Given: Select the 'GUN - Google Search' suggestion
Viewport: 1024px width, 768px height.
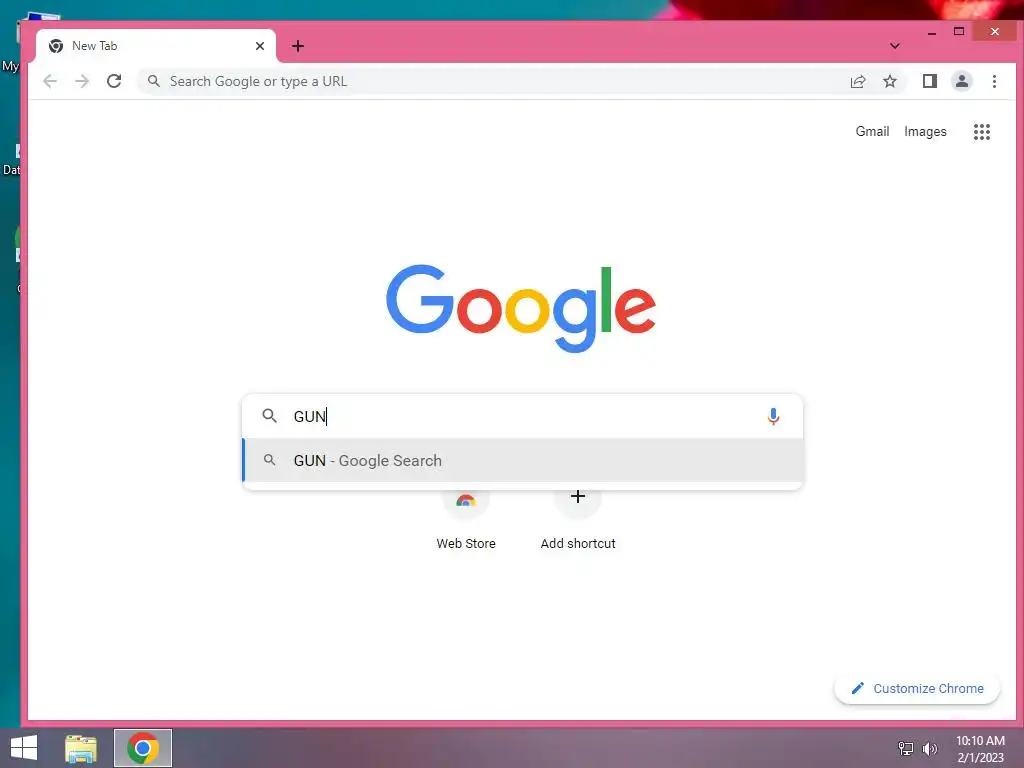Looking at the screenshot, I should pyautogui.click(x=523, y=460).
